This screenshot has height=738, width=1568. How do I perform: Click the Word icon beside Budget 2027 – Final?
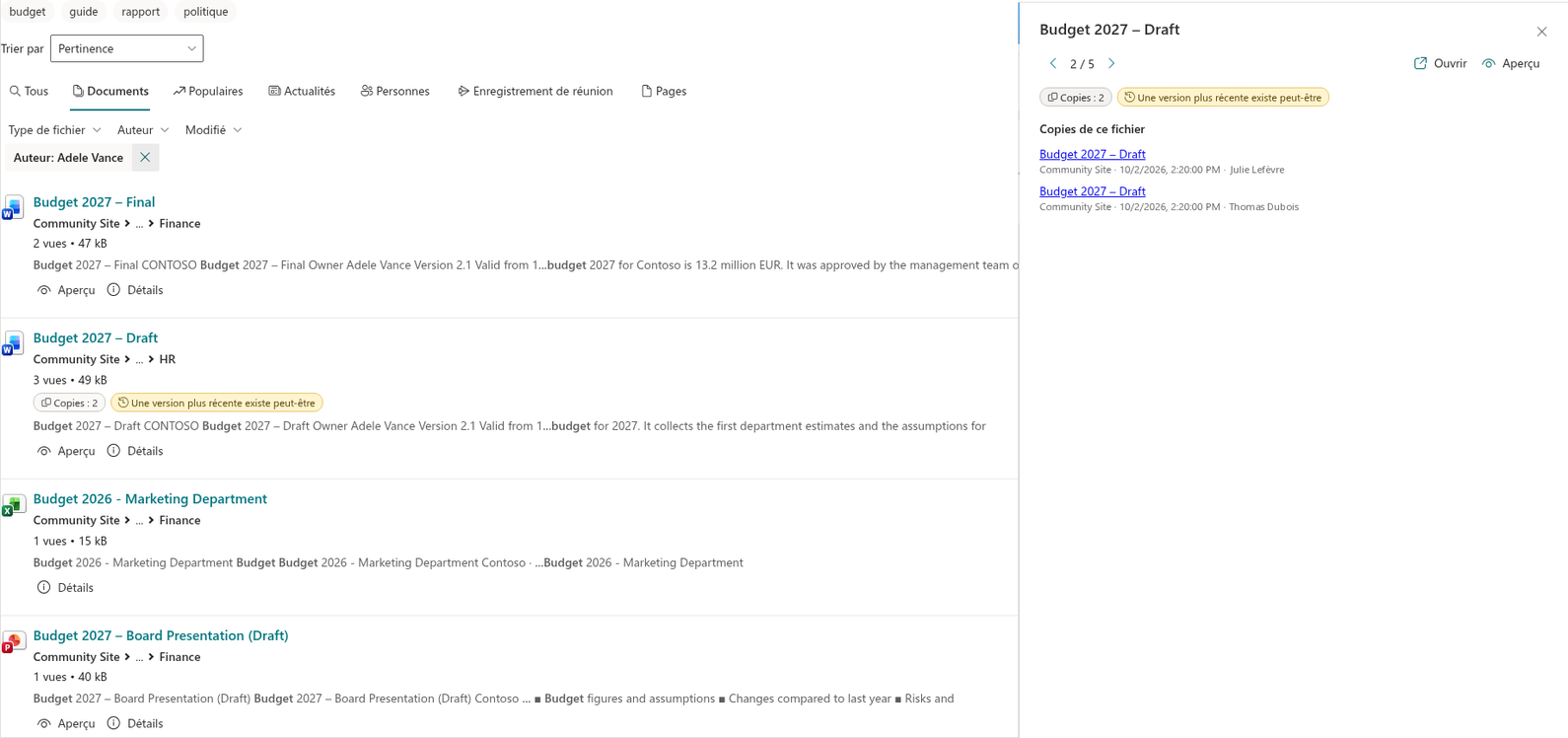point(13,208)
